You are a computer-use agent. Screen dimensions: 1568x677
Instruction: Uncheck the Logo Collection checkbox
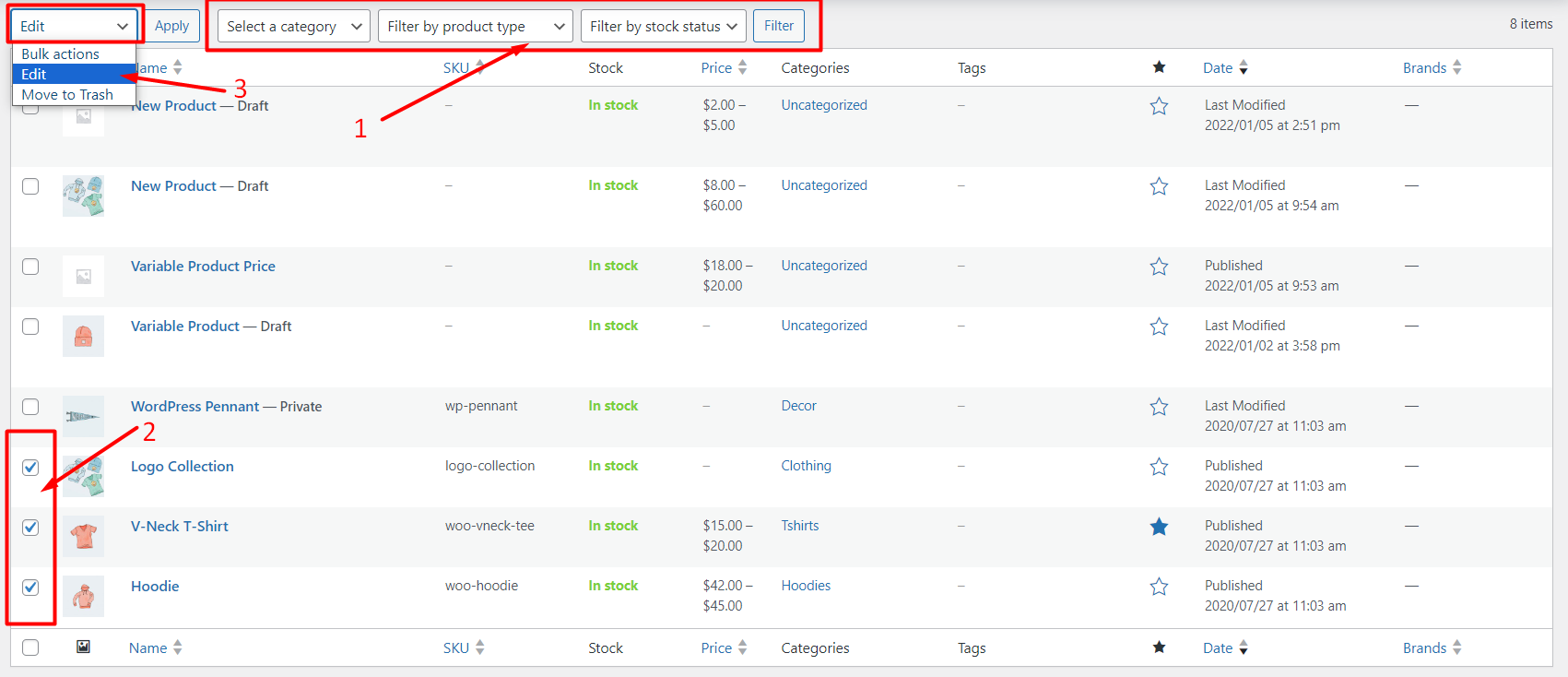pos(30,467)
